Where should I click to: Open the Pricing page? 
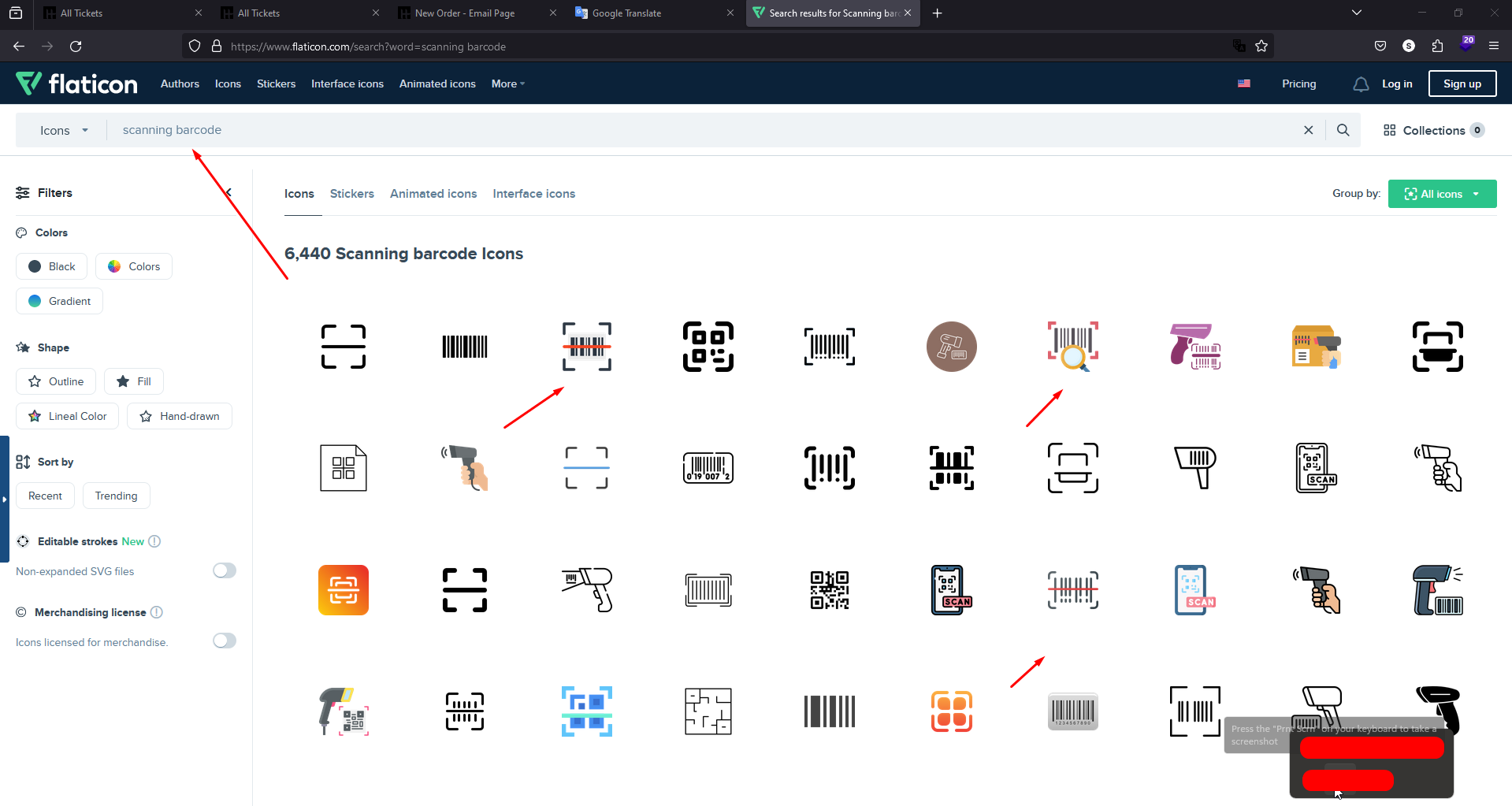[x=1299, y=84]
